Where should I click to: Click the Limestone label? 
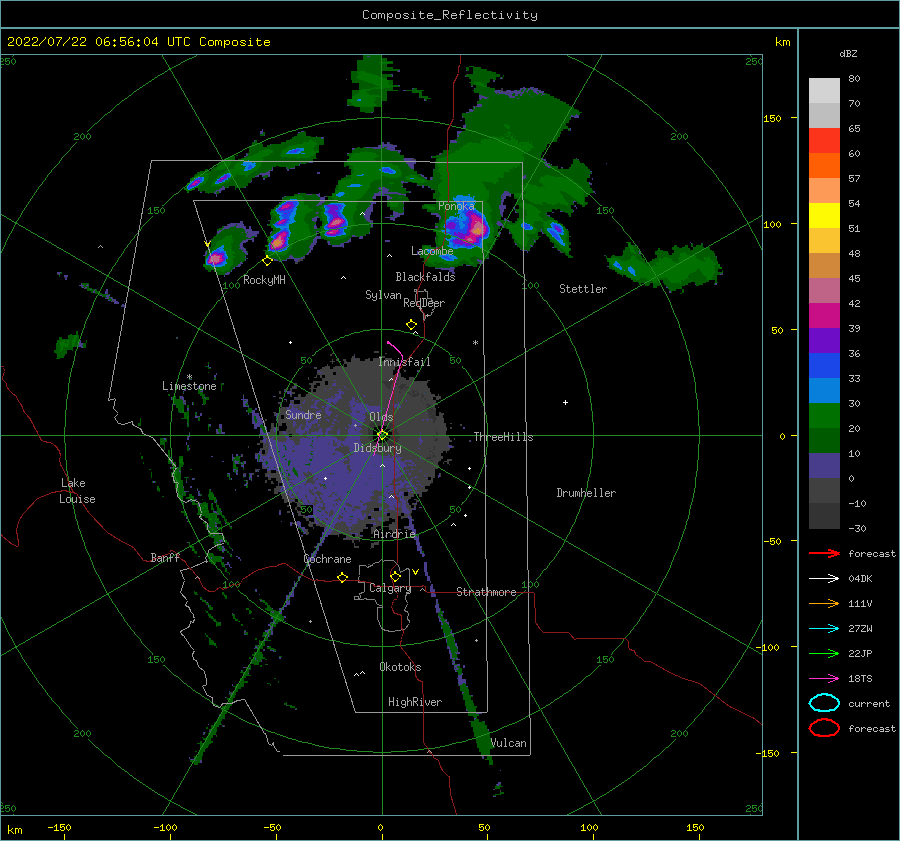point(189,386)
